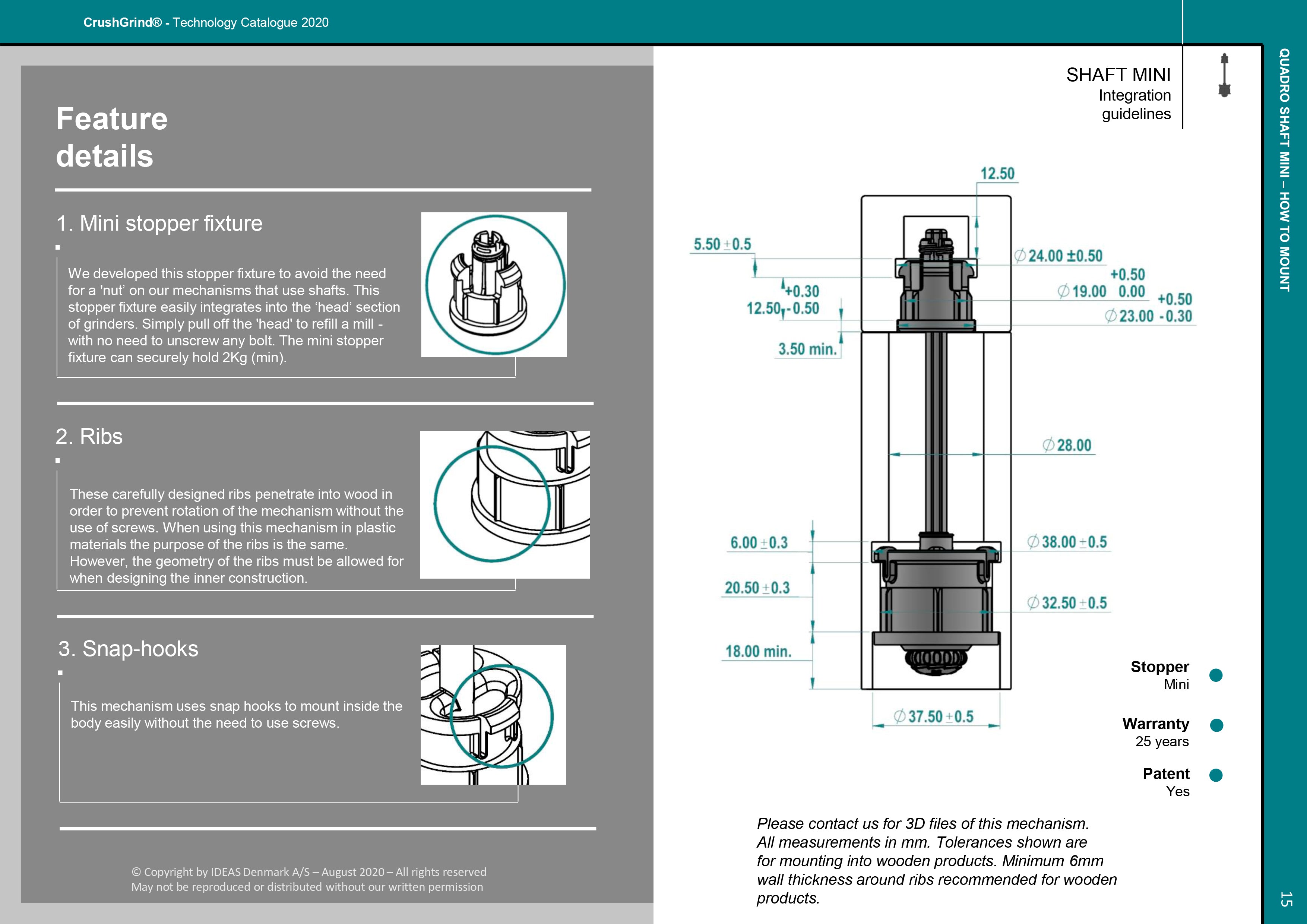Click the teal dot beside Warranty

coord(1216,725)
